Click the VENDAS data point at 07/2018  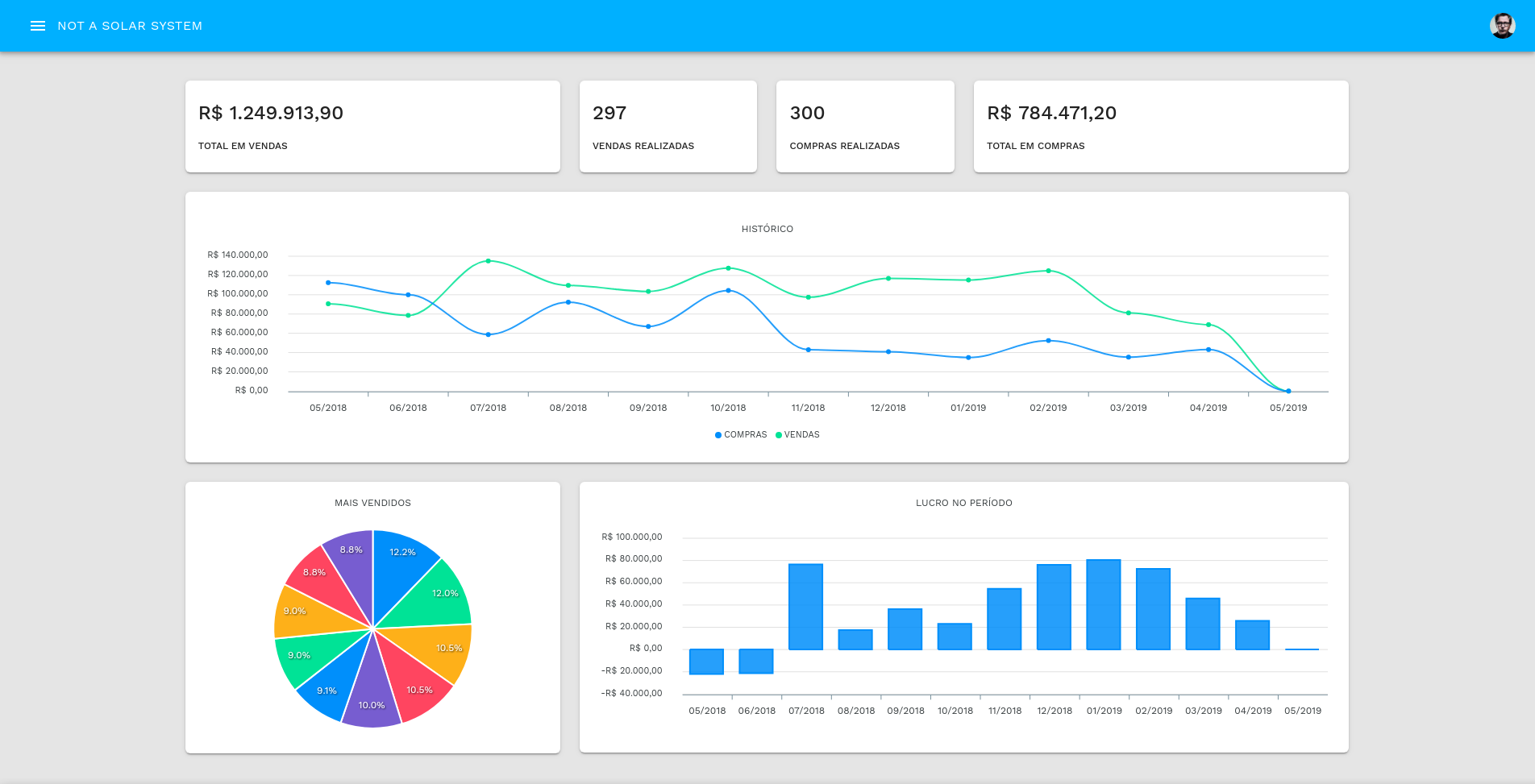click(488, 261)
